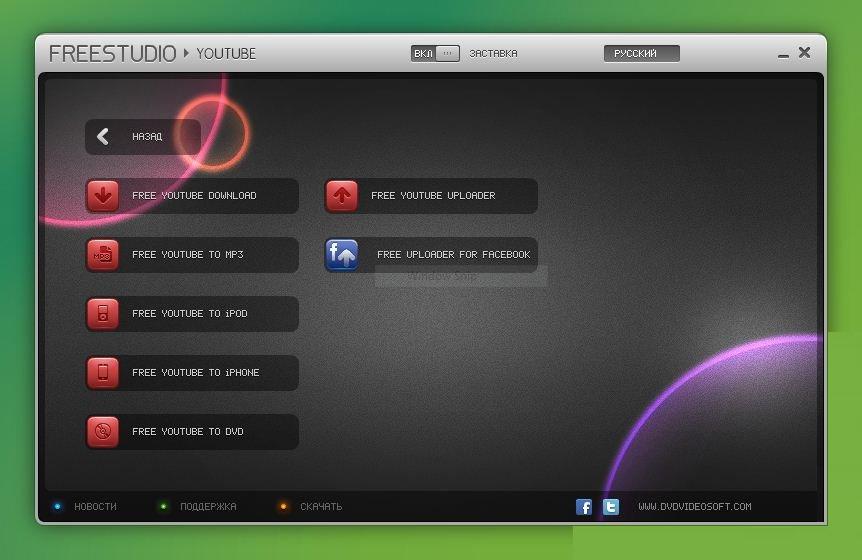The height and width of the screenshot is (560, 862).
Task: Click the ЗАСТАВКА label
Action: [493, 54]
